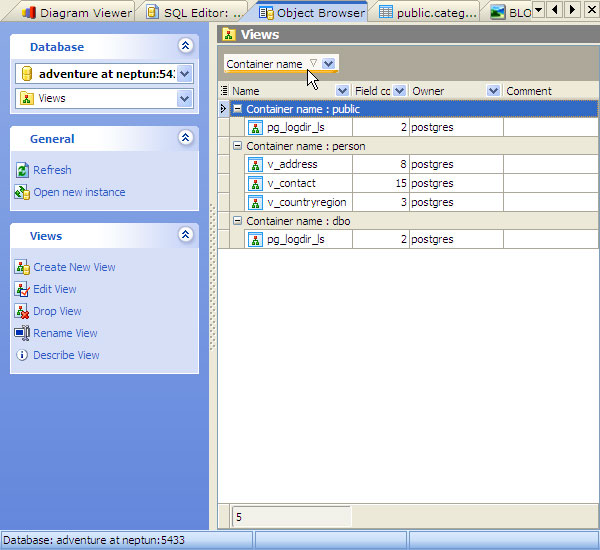600x550 pixels.
Task: Click view icon of pg_logdir_ls in public
Action: tap(255, 127)
